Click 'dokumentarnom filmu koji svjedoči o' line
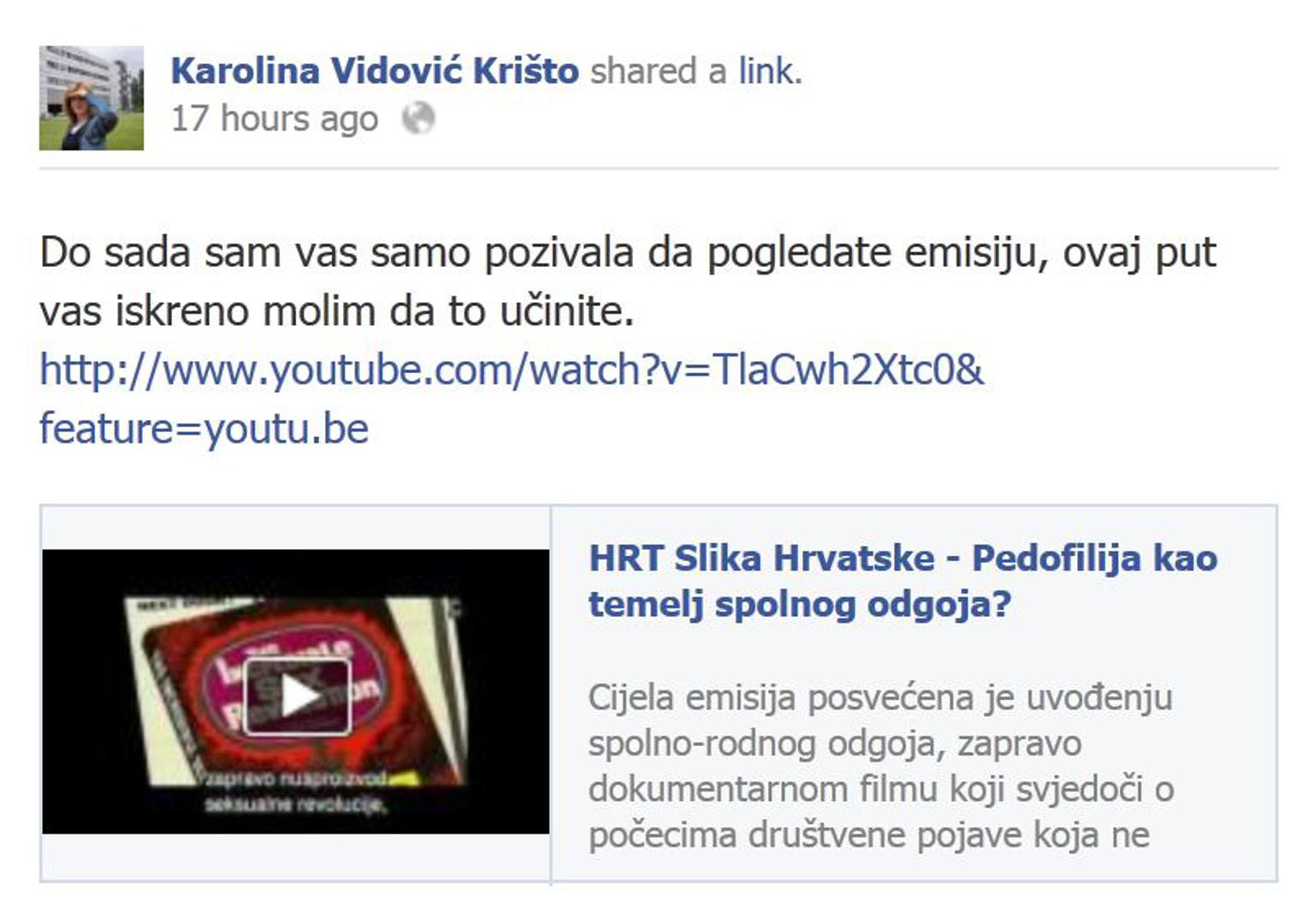This screenshot has width=1308, height=924. (880, 789)
